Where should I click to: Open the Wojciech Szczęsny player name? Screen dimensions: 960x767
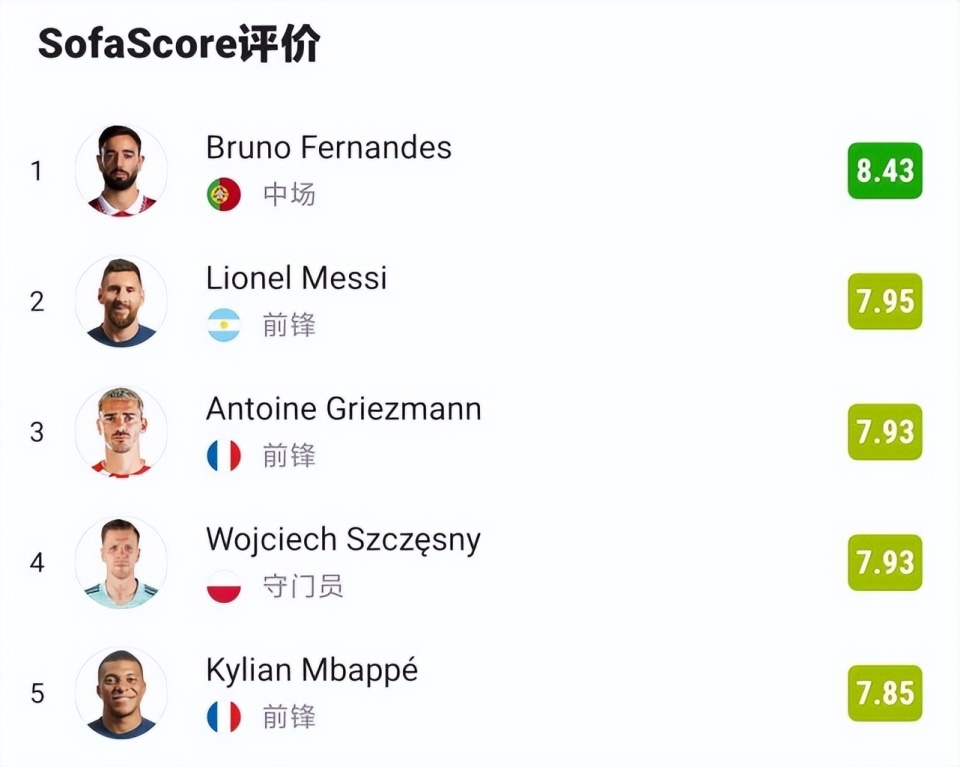pyautogui.click(x=343, y=541)
